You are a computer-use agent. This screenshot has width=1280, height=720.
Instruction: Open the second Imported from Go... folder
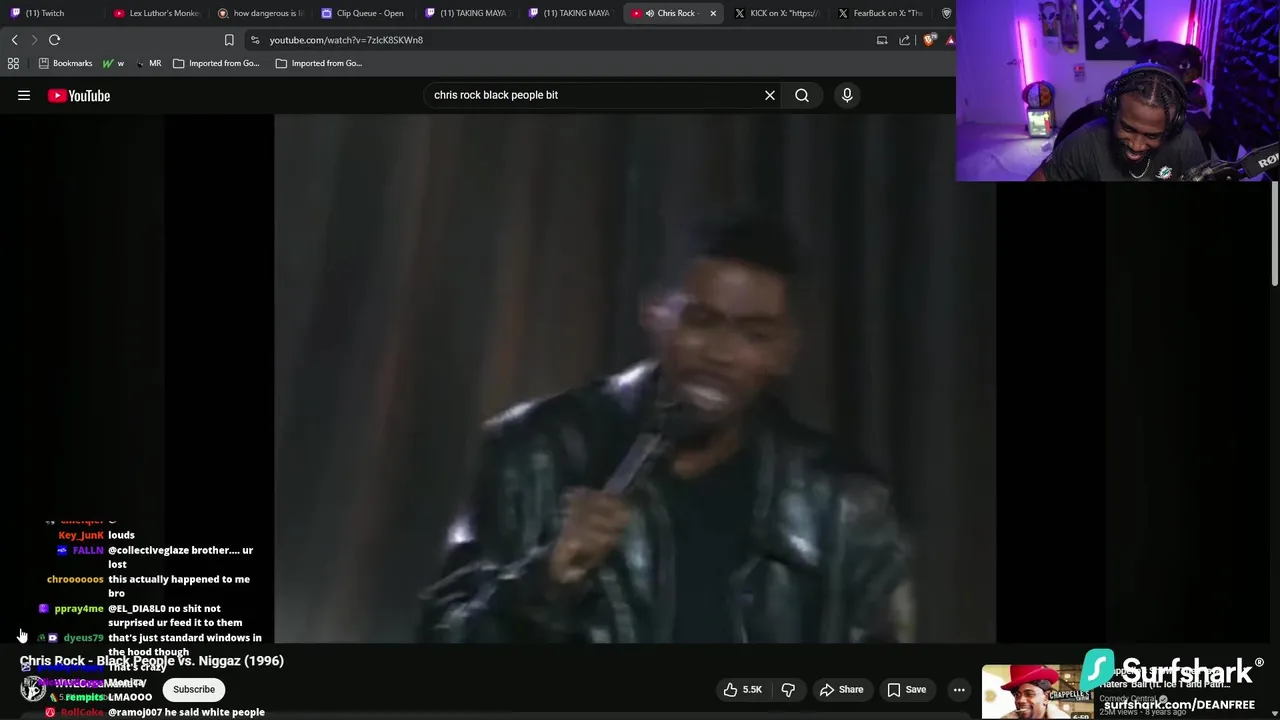click(x=319, y=63)
